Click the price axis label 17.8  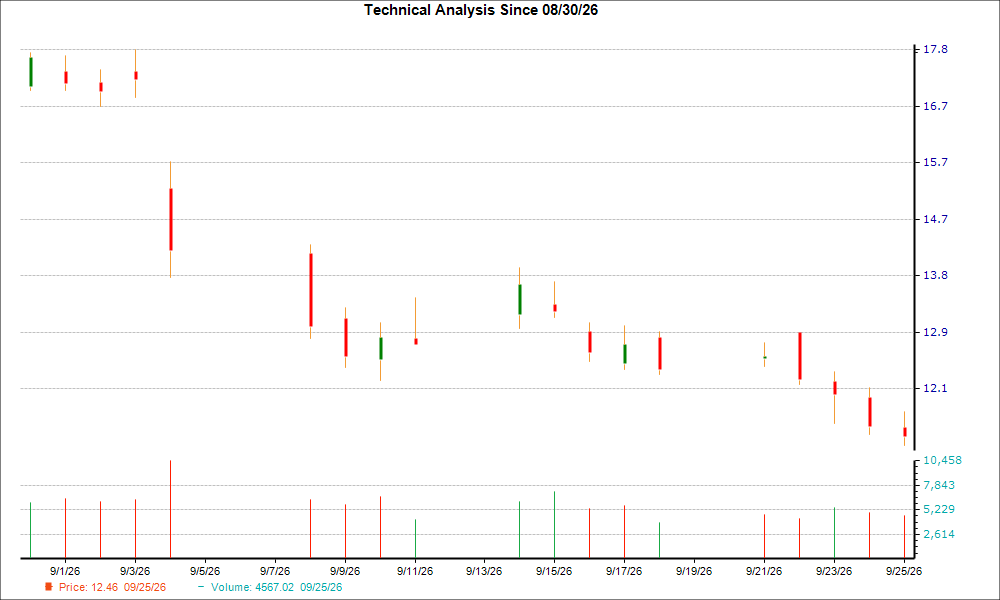[x=935, y=50]
